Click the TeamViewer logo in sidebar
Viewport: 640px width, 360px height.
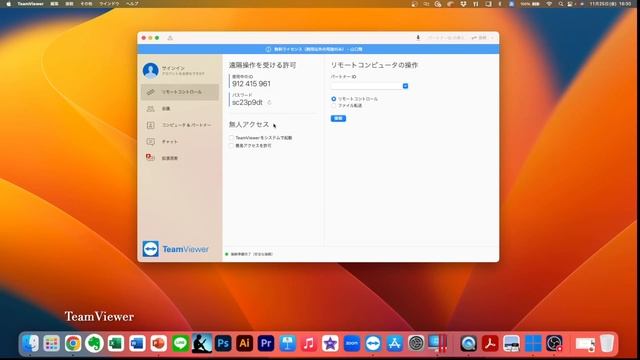[176, 249]
